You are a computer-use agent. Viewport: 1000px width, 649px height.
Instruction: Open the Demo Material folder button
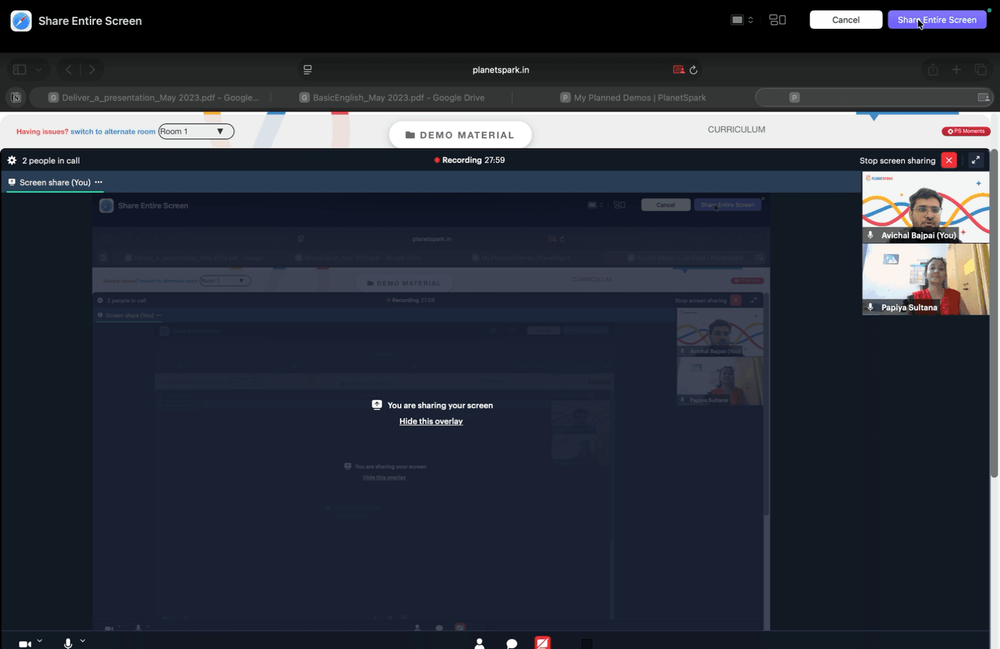click(x=460, y=135)
